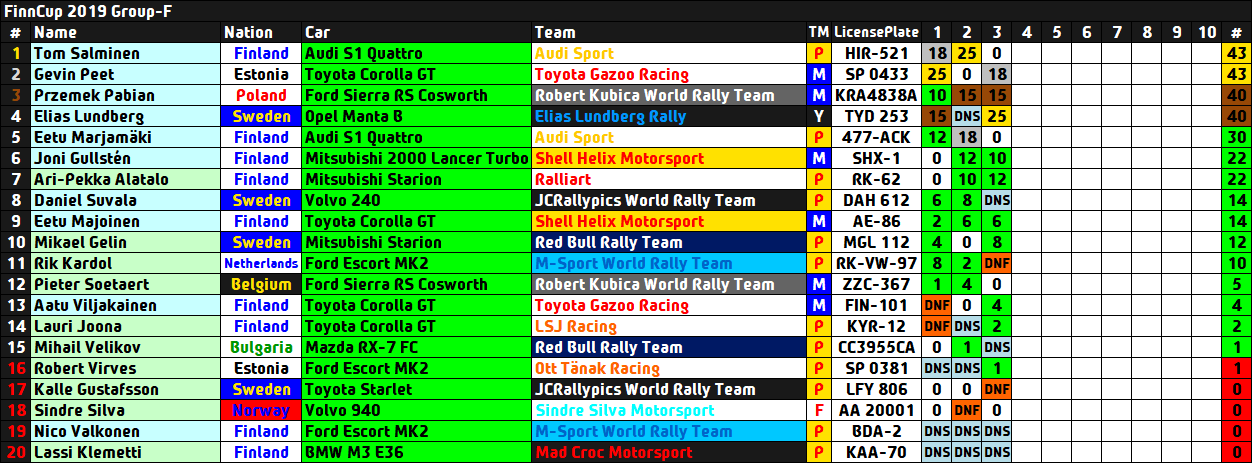Click the round 3 DNF cell for Rik Kardol
This screenshot has width=1252, height=463.
point(996,263)
